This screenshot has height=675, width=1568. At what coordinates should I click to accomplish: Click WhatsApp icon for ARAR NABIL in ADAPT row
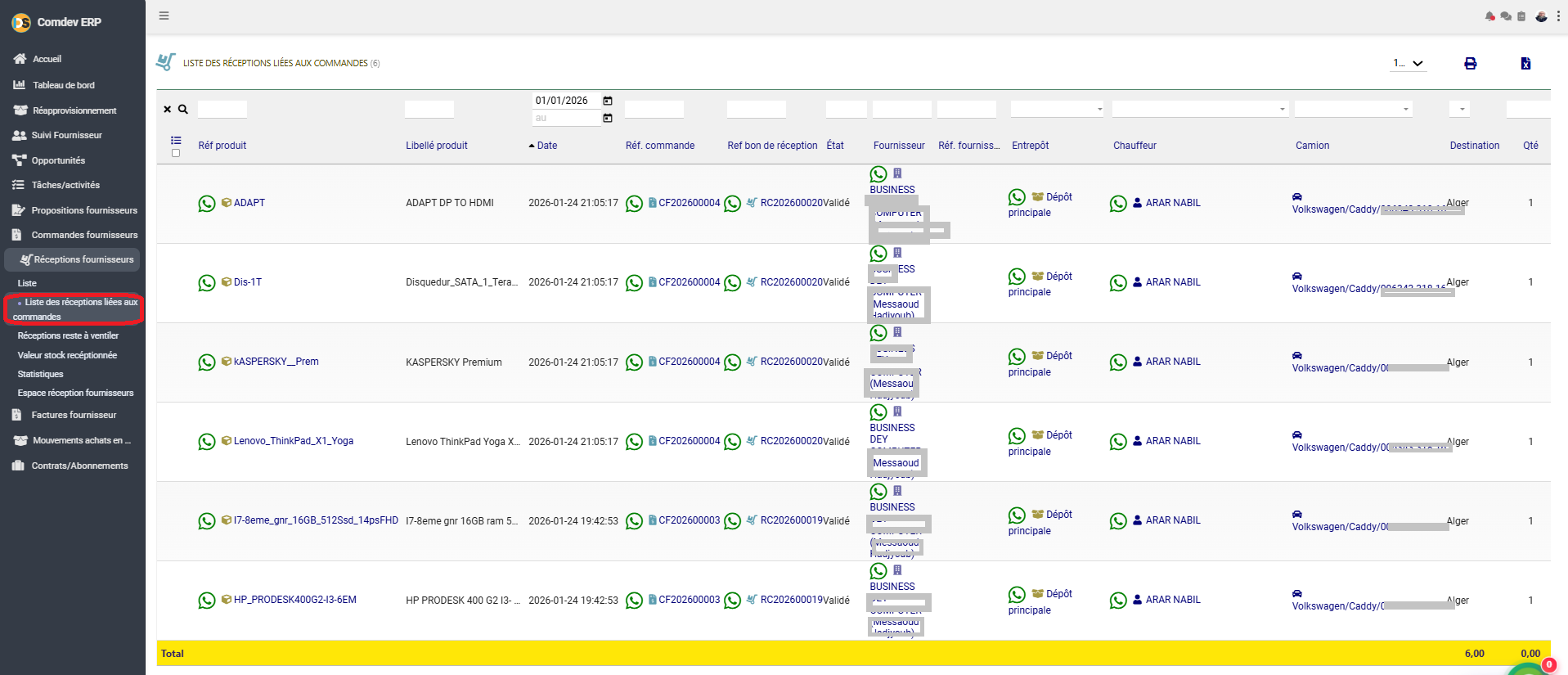[x=1118, y=203]
